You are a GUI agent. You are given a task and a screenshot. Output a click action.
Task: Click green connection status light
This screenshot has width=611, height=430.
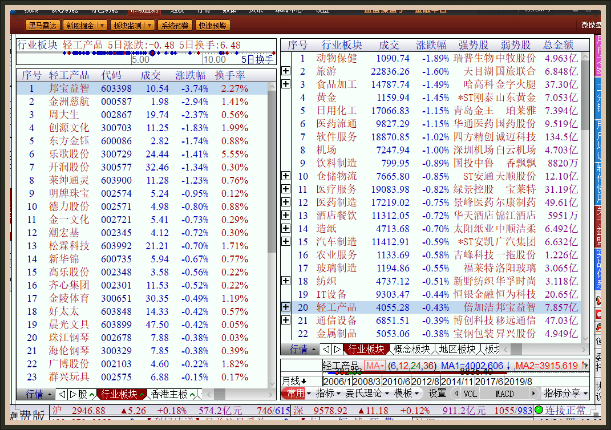click(539, 410)
